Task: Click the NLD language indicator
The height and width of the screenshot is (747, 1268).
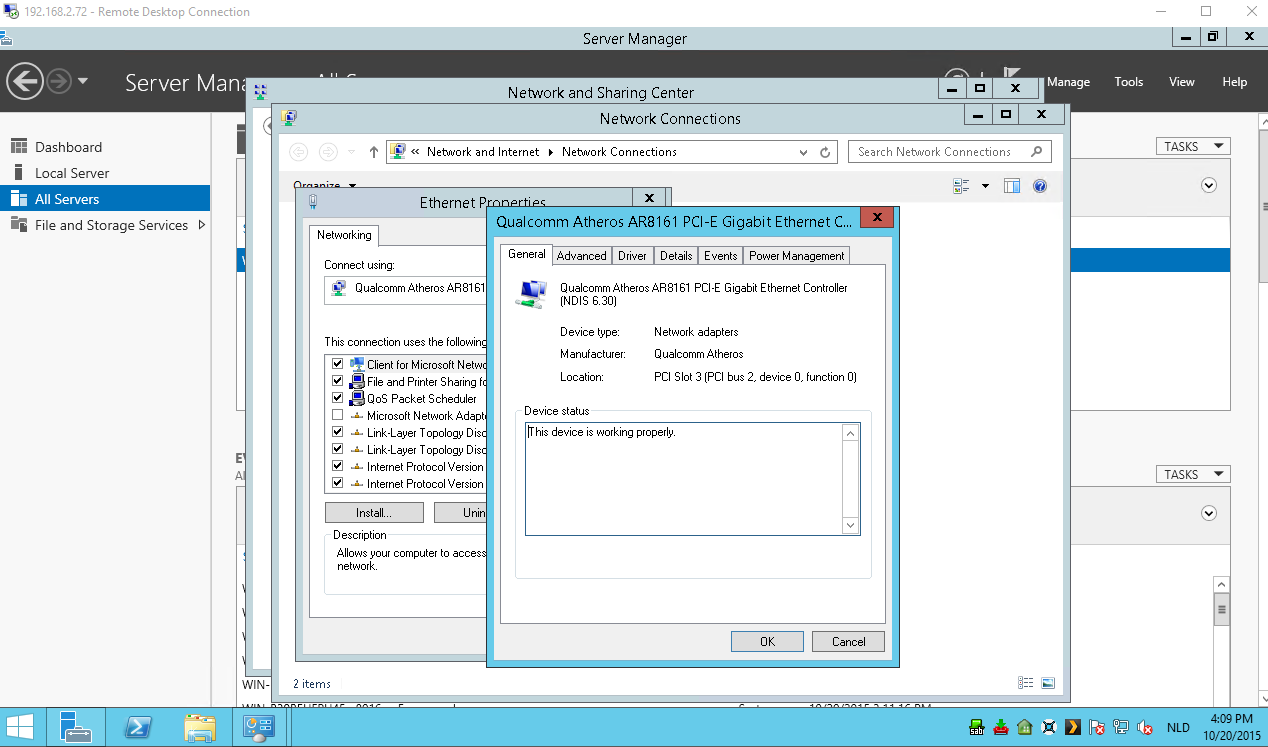Action: (x=1178, y=728)
